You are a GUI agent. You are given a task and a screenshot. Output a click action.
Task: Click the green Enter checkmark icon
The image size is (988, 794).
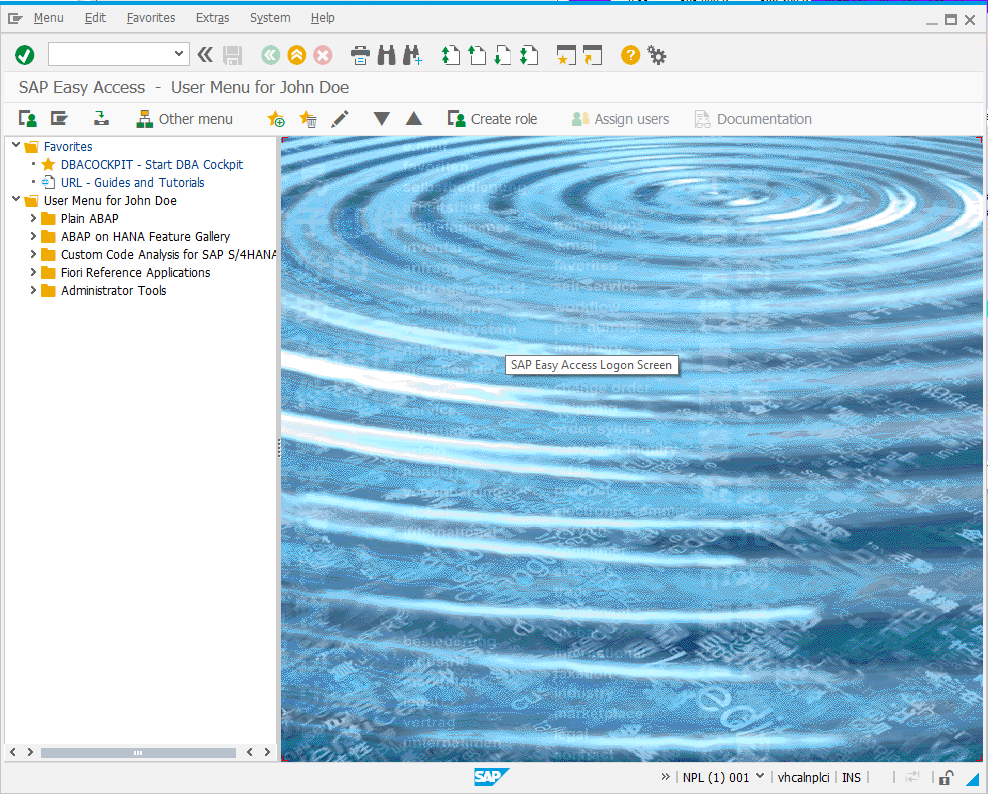click(x=25, y=55)
